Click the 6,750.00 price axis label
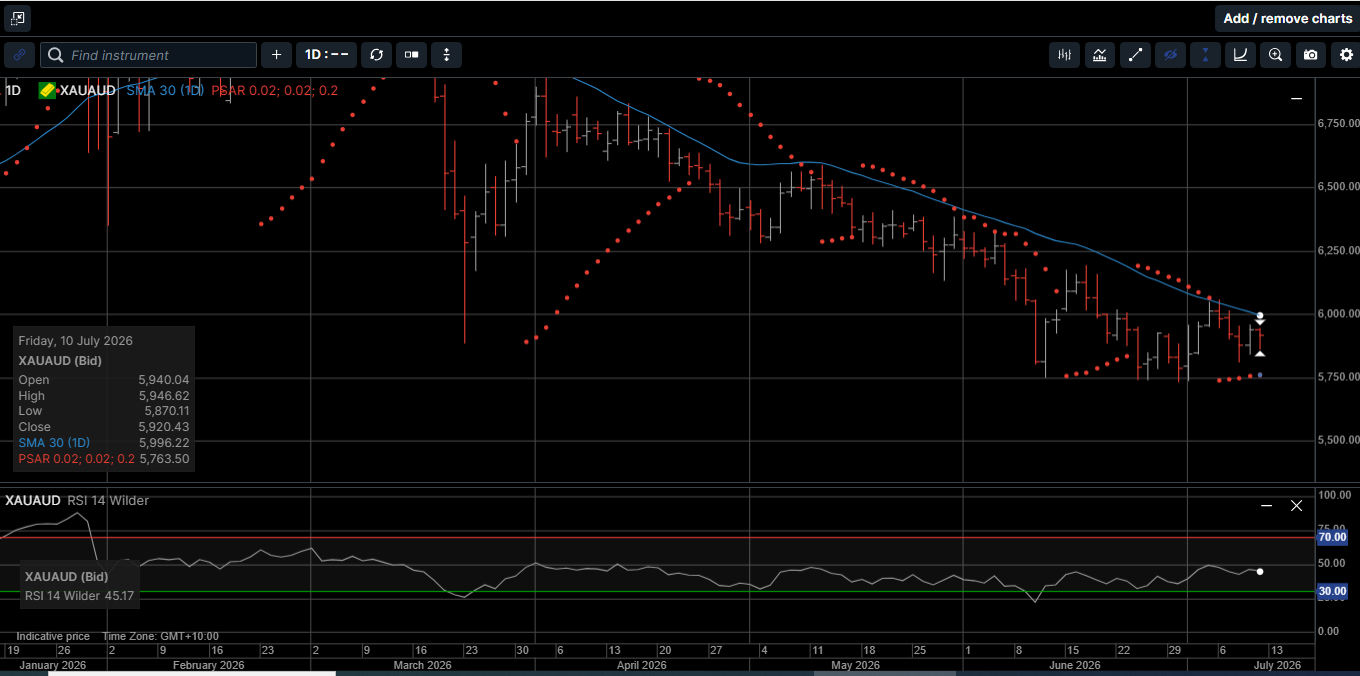Viewport: 1360px width, 676px height. [x=1338, y=123]
